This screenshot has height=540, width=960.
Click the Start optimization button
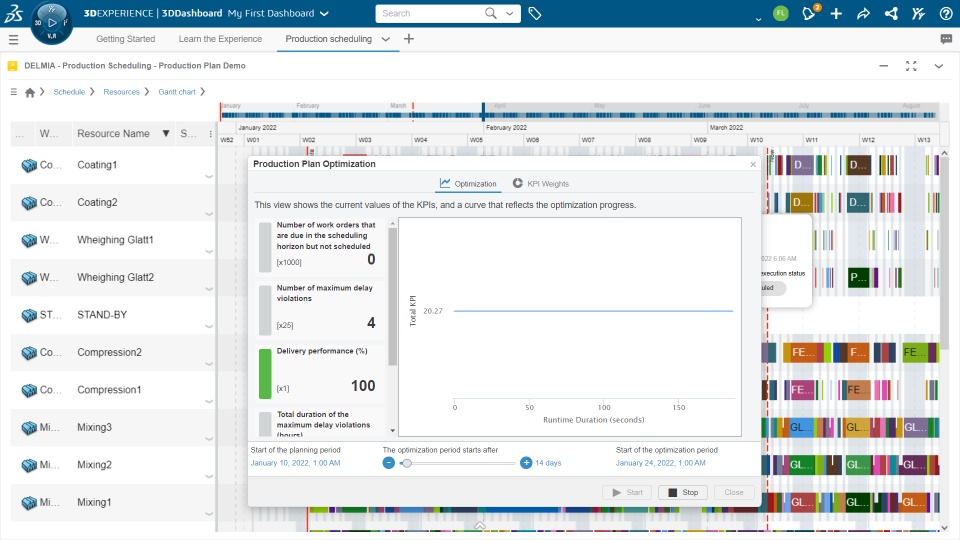[x=628, y=492]
